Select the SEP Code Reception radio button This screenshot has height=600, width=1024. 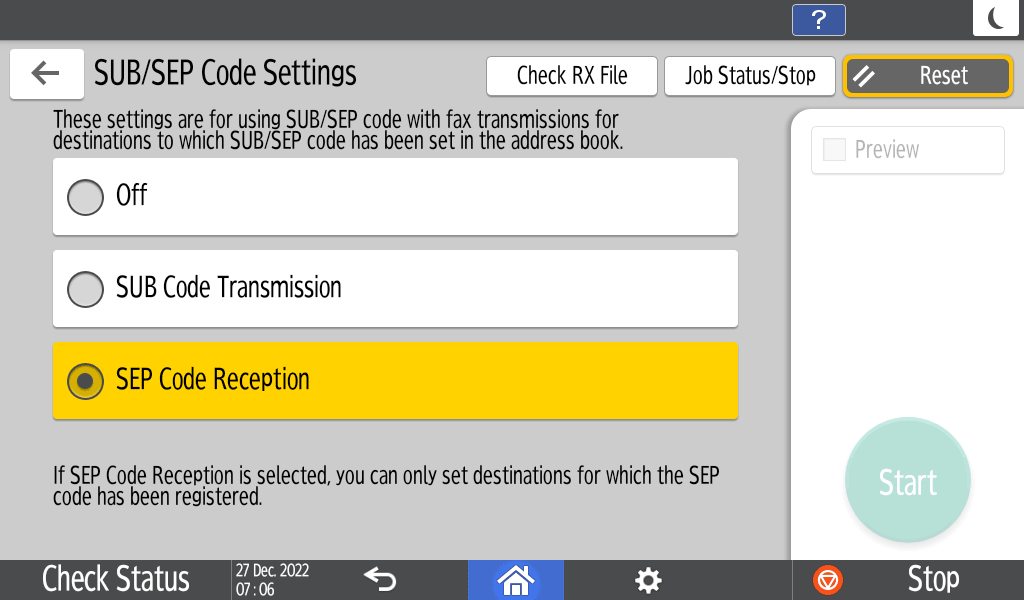[85, 381]
